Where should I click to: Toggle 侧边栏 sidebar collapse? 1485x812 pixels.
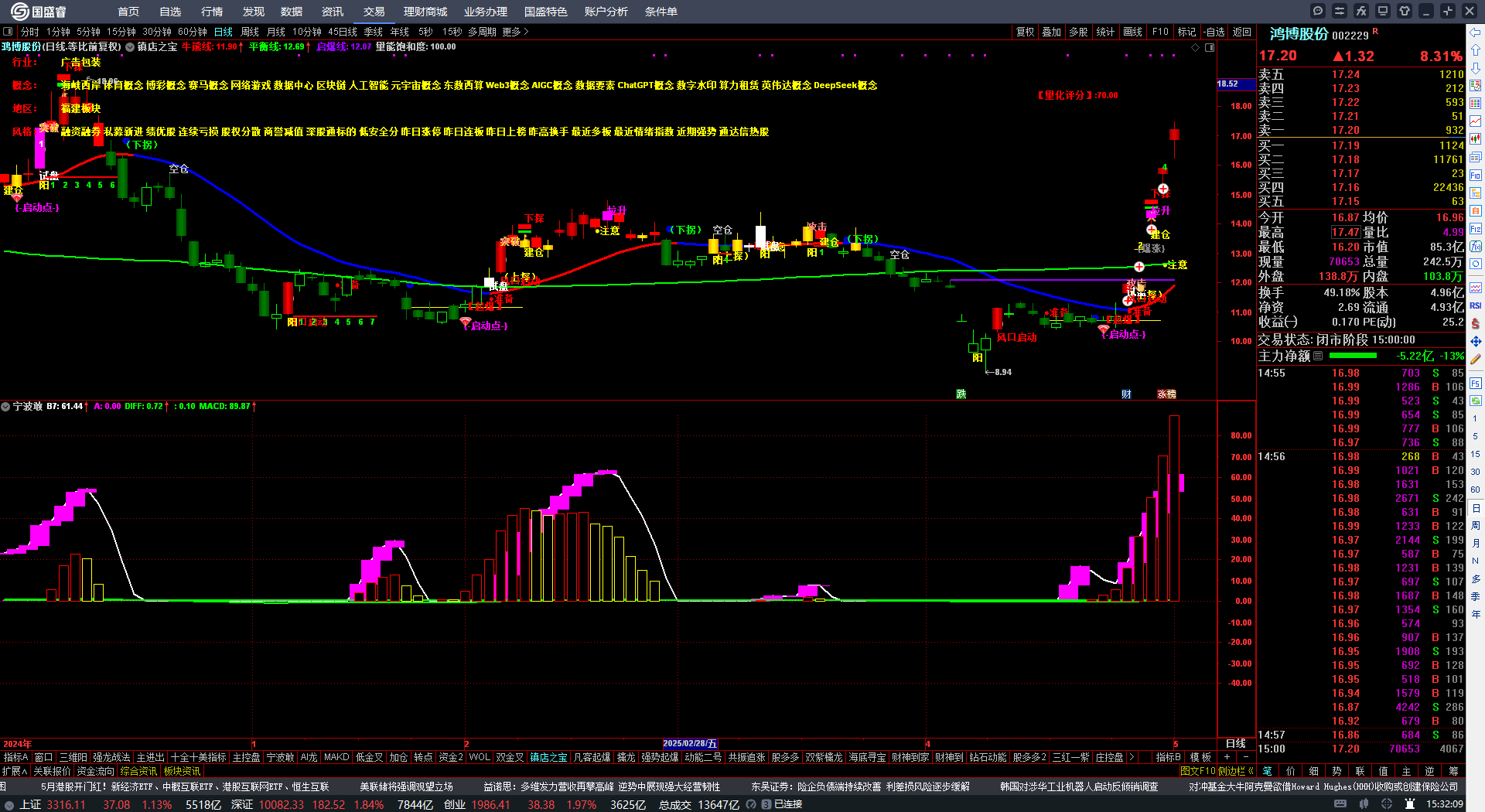(x=1235, y=771)
